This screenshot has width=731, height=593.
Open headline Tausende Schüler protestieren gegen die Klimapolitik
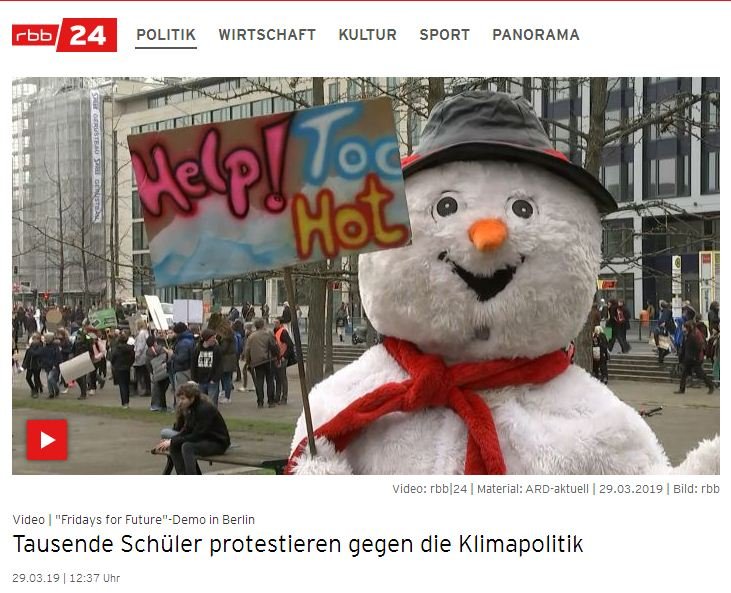click(298, 544)
